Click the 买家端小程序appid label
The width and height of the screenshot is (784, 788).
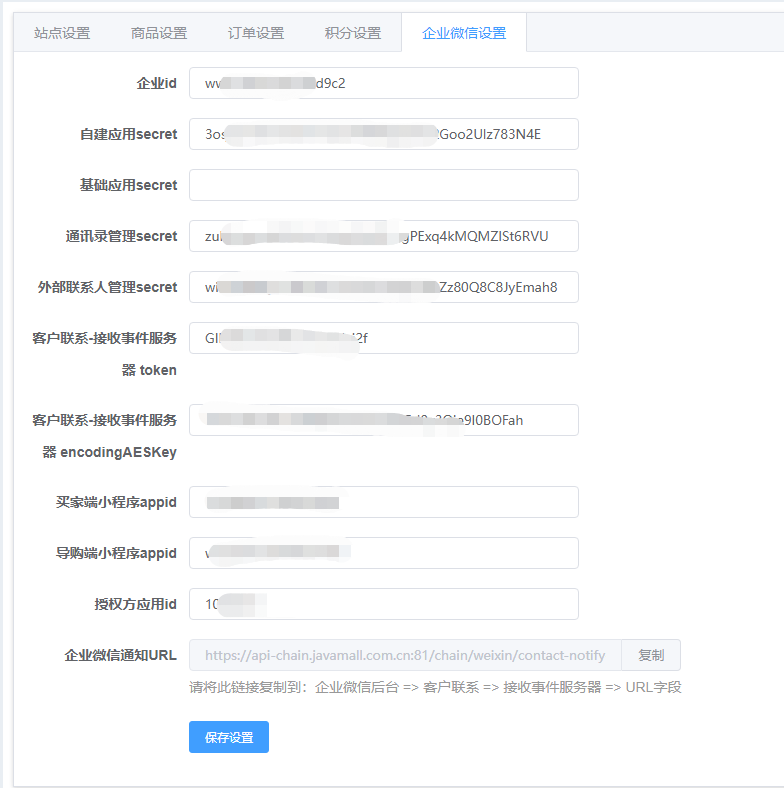tap(116, 502)
